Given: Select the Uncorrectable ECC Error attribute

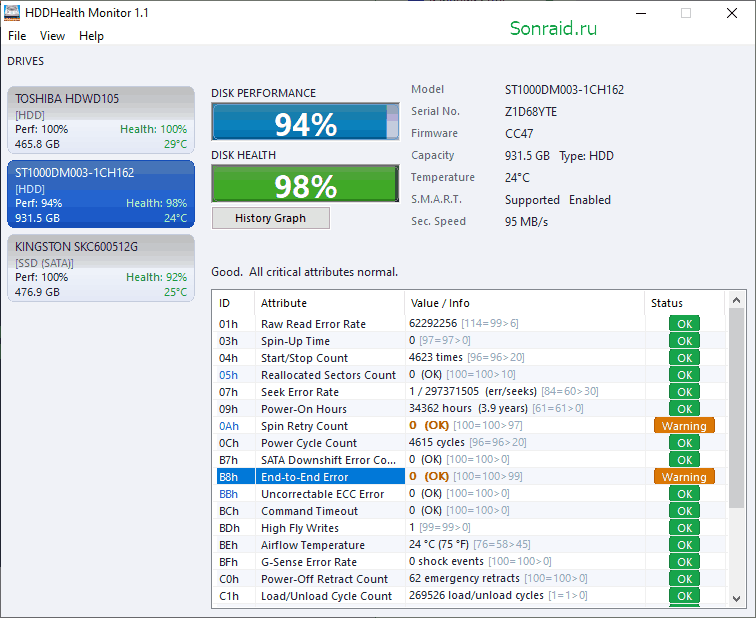Looking at the screenshot, I should point(470,494).
